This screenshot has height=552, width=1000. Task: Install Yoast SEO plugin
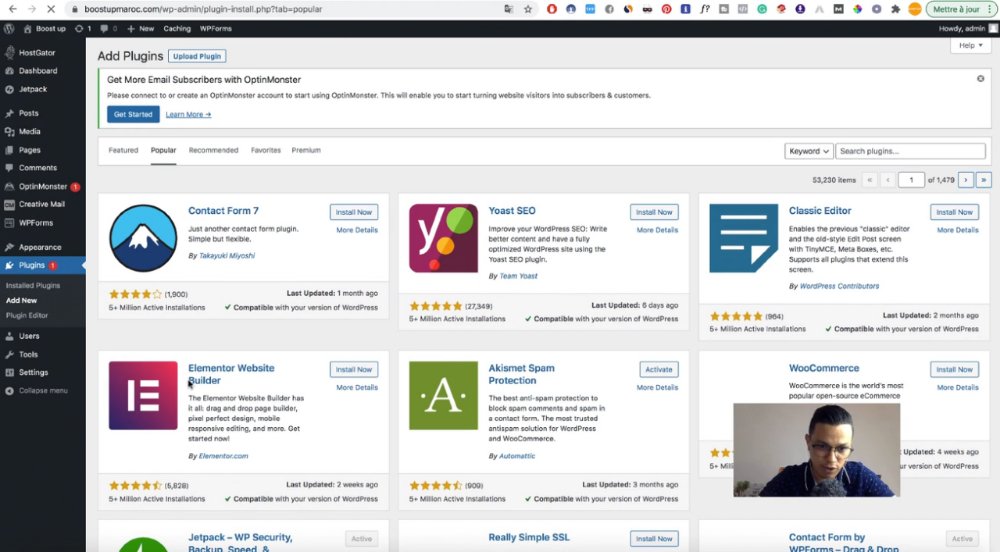(654, 212)
